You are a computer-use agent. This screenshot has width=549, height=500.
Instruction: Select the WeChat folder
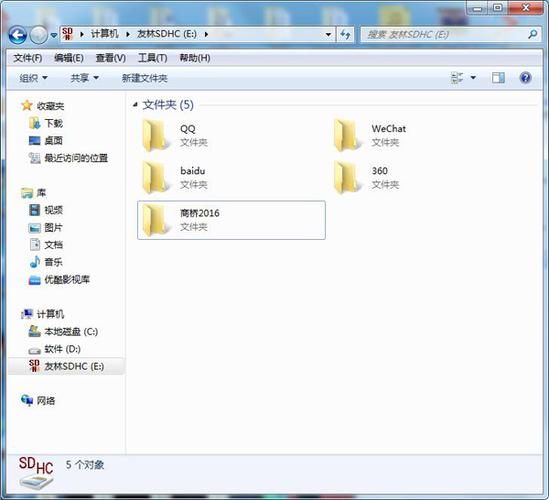[423, 135]
